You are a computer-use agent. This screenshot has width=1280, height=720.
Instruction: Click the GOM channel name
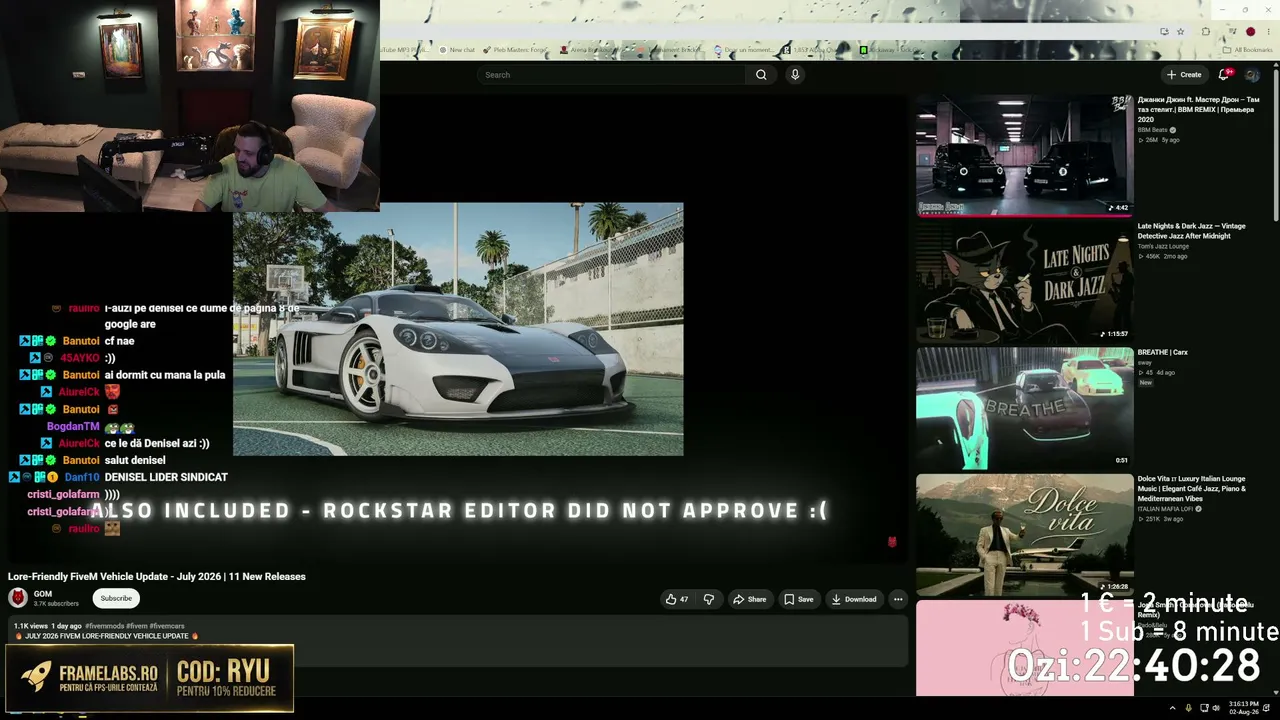point(43,594)
